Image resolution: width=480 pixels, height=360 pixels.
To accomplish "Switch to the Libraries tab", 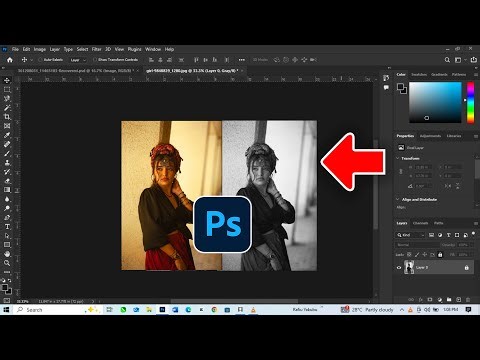I will pos(454,136).
